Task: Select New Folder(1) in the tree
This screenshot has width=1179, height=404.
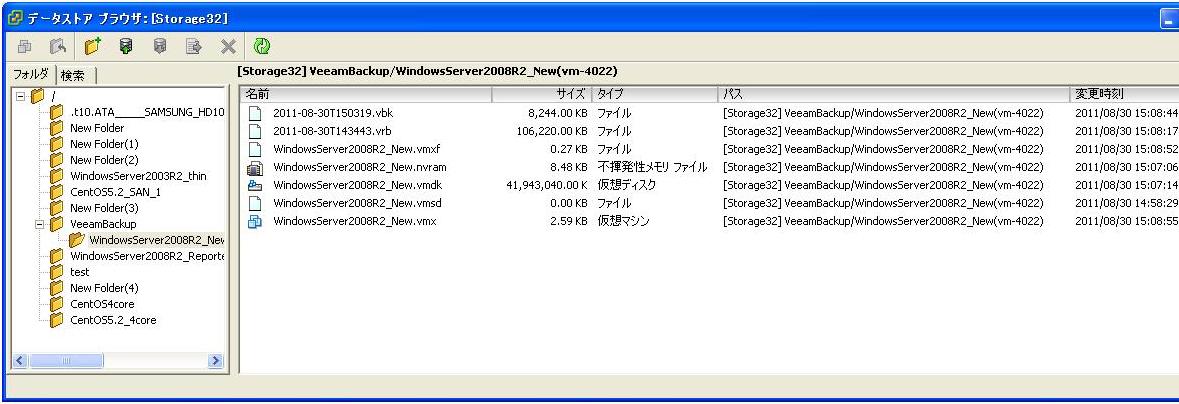Action: point(105,144)
